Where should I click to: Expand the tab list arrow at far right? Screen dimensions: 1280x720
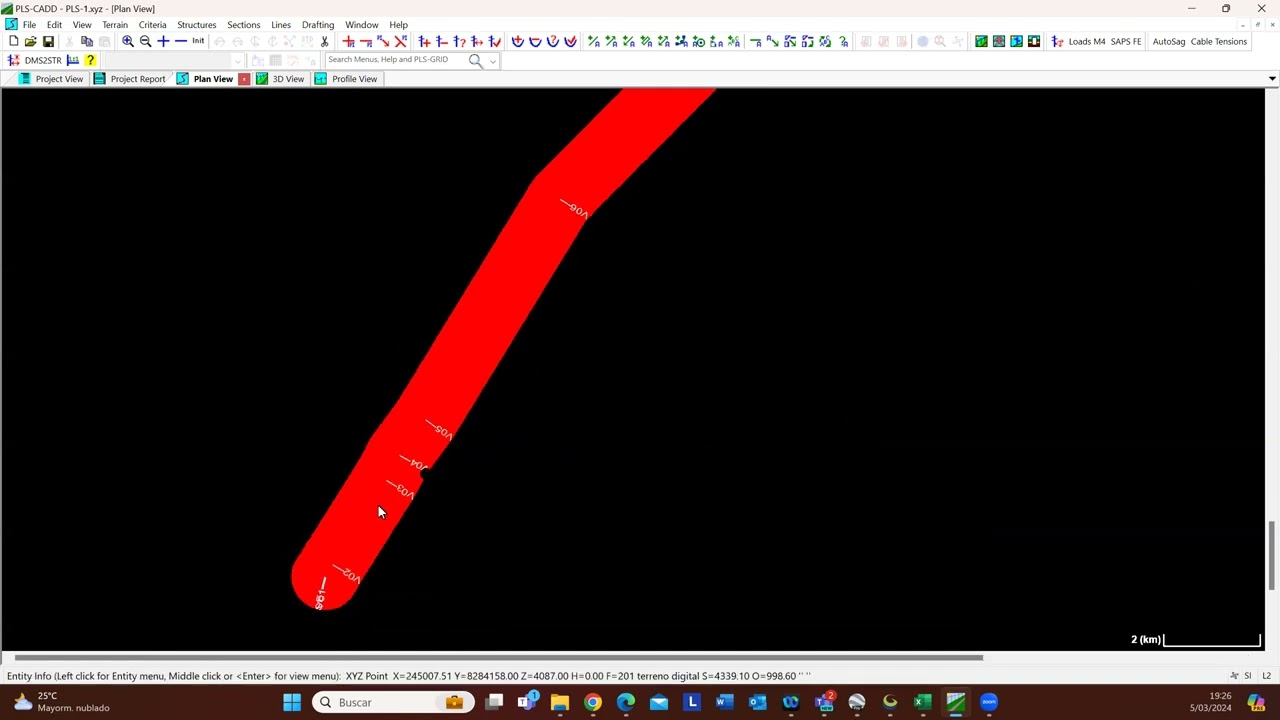(1272, 79)
